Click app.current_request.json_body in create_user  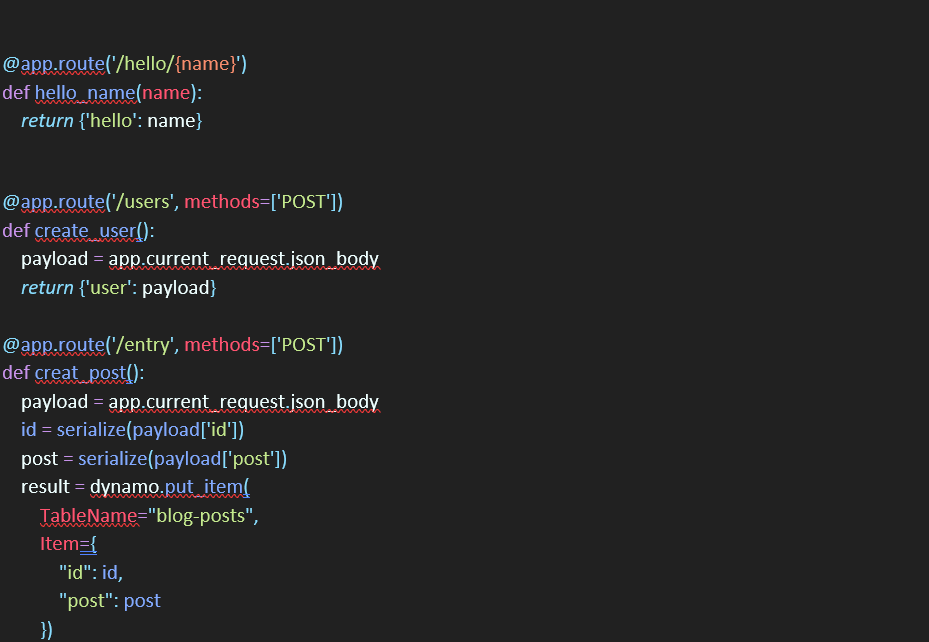[244, 258]
